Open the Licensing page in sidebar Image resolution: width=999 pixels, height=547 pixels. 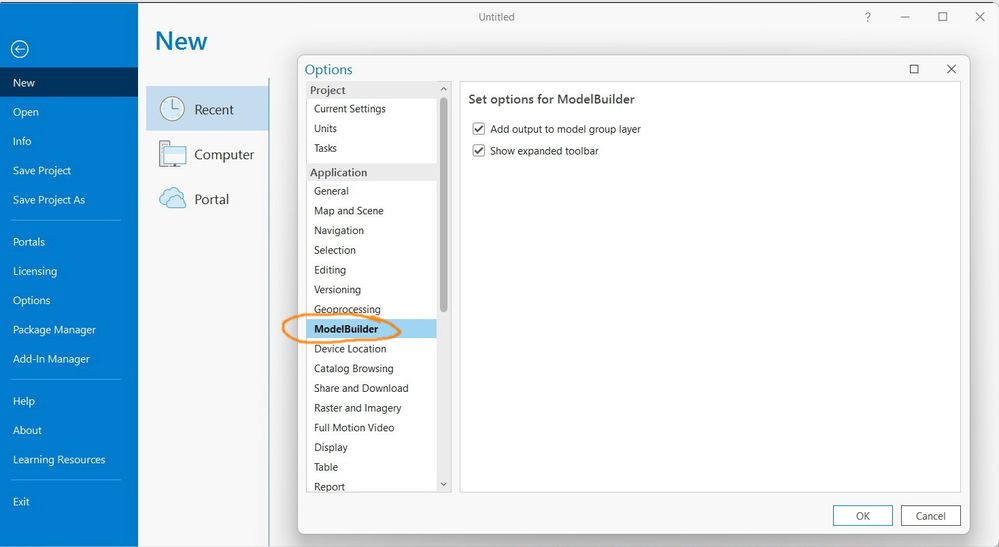click(35, 271)
